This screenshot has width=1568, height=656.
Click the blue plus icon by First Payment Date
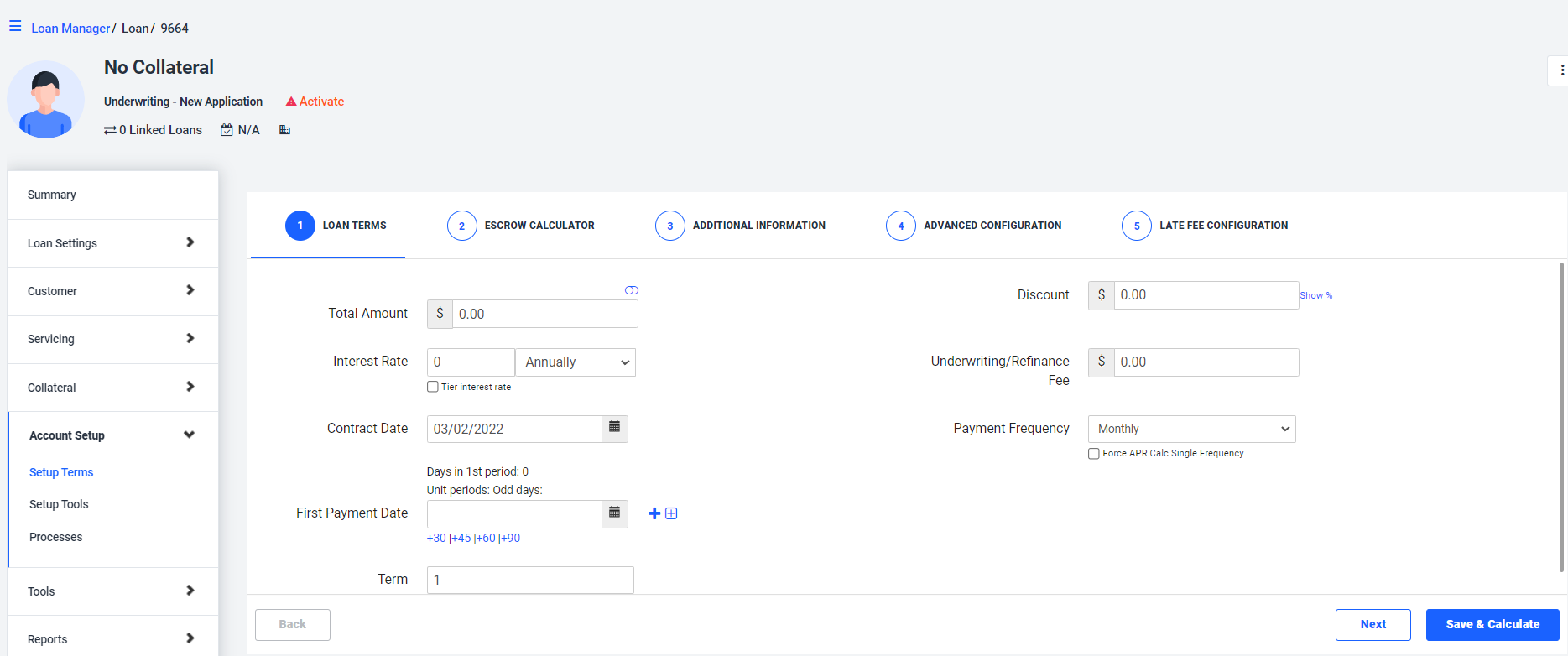pyautogui.click(x=654, y=513)
